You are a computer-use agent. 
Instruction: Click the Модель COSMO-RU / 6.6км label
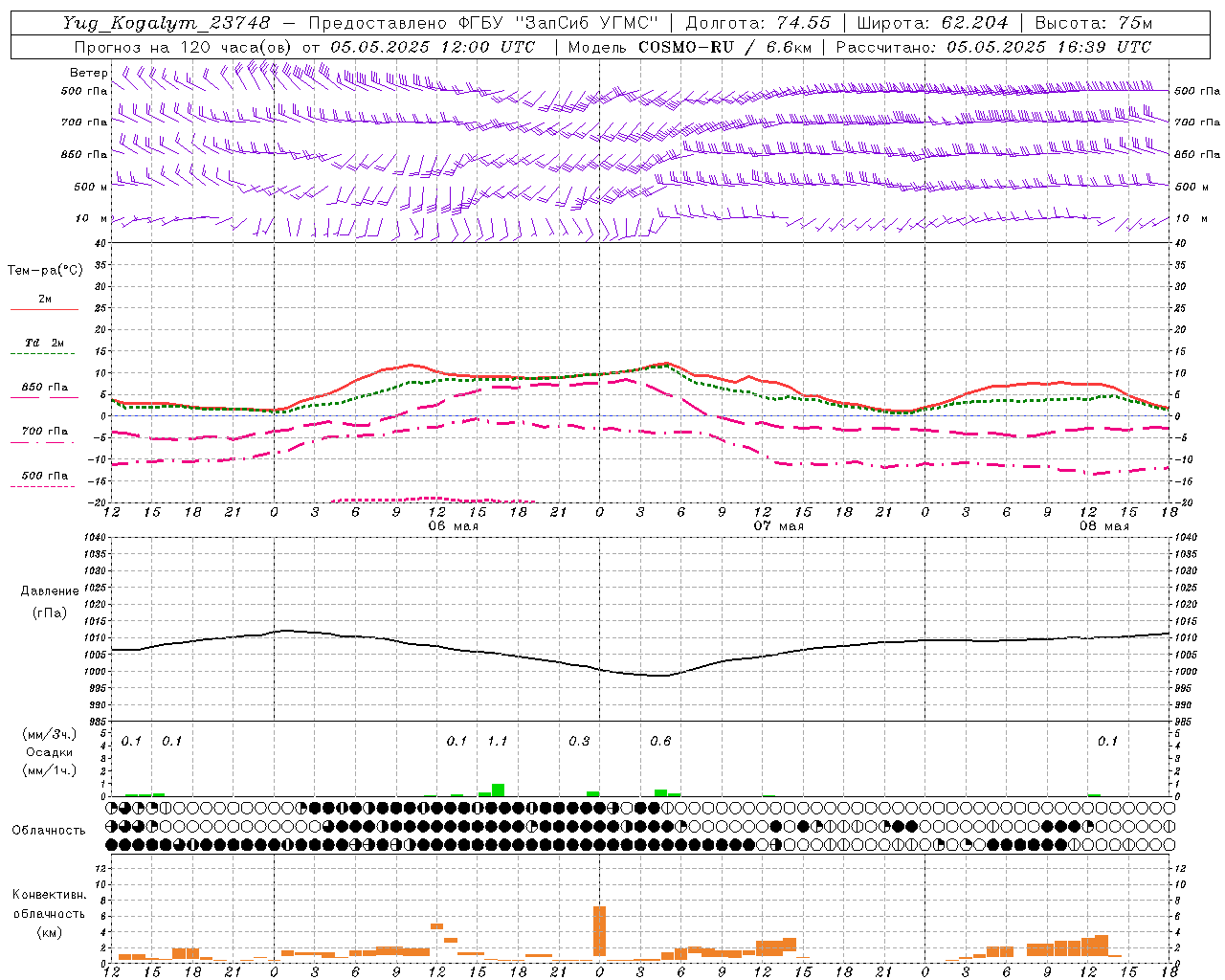[x=690, y=47]
